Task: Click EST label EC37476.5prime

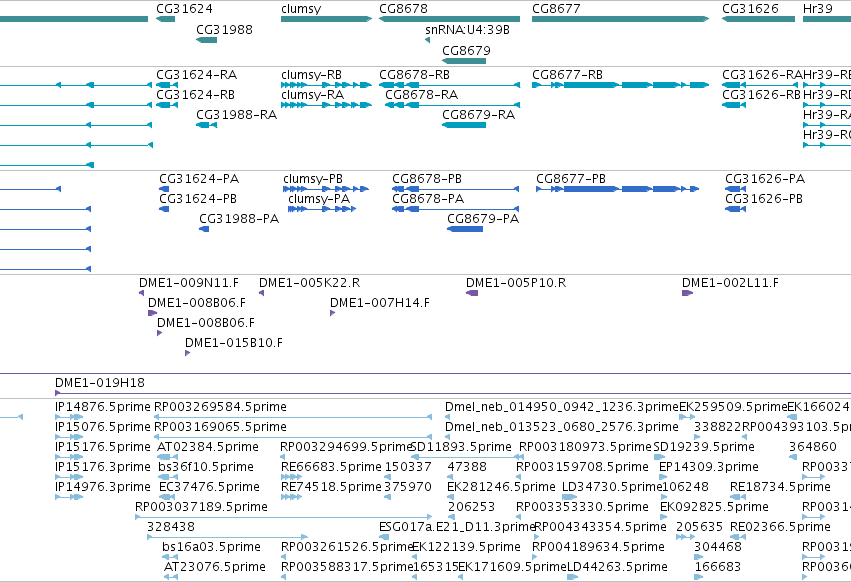Action: [209, 488]
